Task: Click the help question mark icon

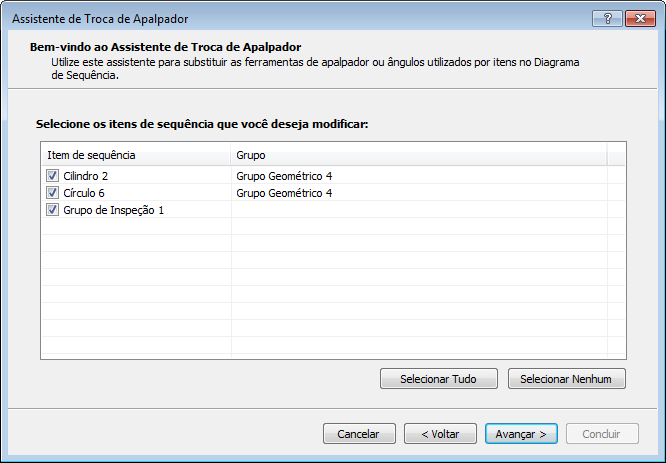Action: tap(607, 19)
